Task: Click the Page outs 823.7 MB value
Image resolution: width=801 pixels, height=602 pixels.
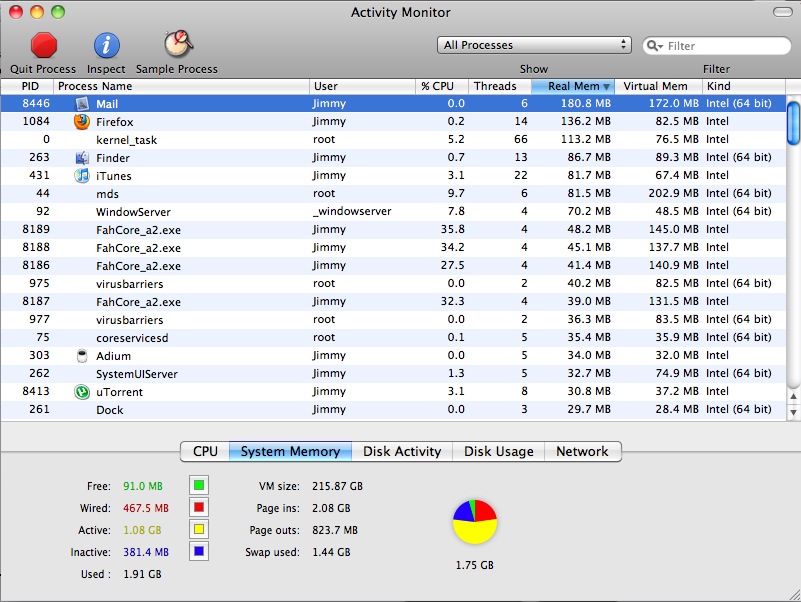Action: pyautogui.click(x=335, y=530)
